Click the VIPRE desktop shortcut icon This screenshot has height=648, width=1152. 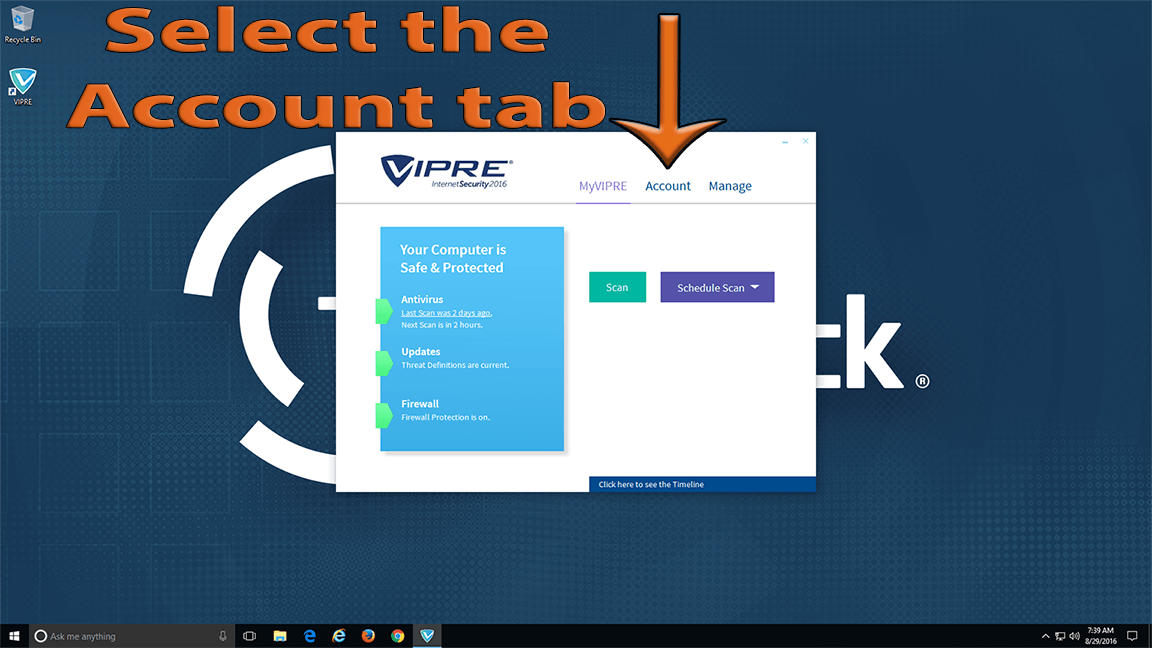click(22, 85)
